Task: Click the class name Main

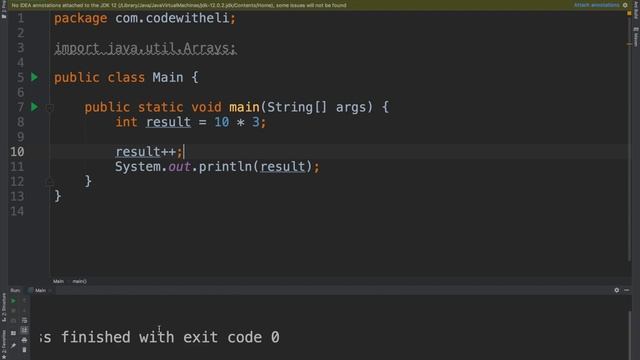Action: [168, 77]
